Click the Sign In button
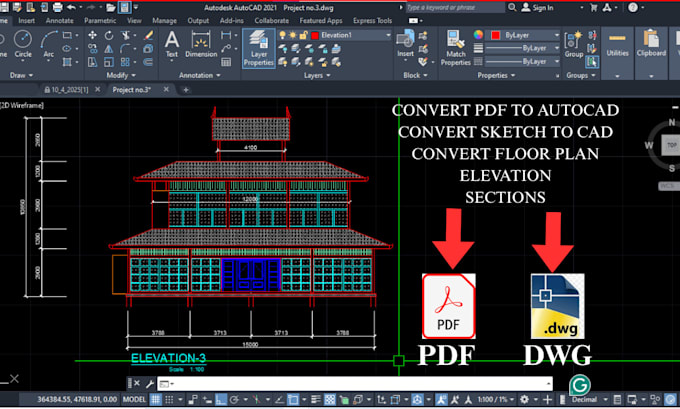680x409 pixels. pos(537,7)
